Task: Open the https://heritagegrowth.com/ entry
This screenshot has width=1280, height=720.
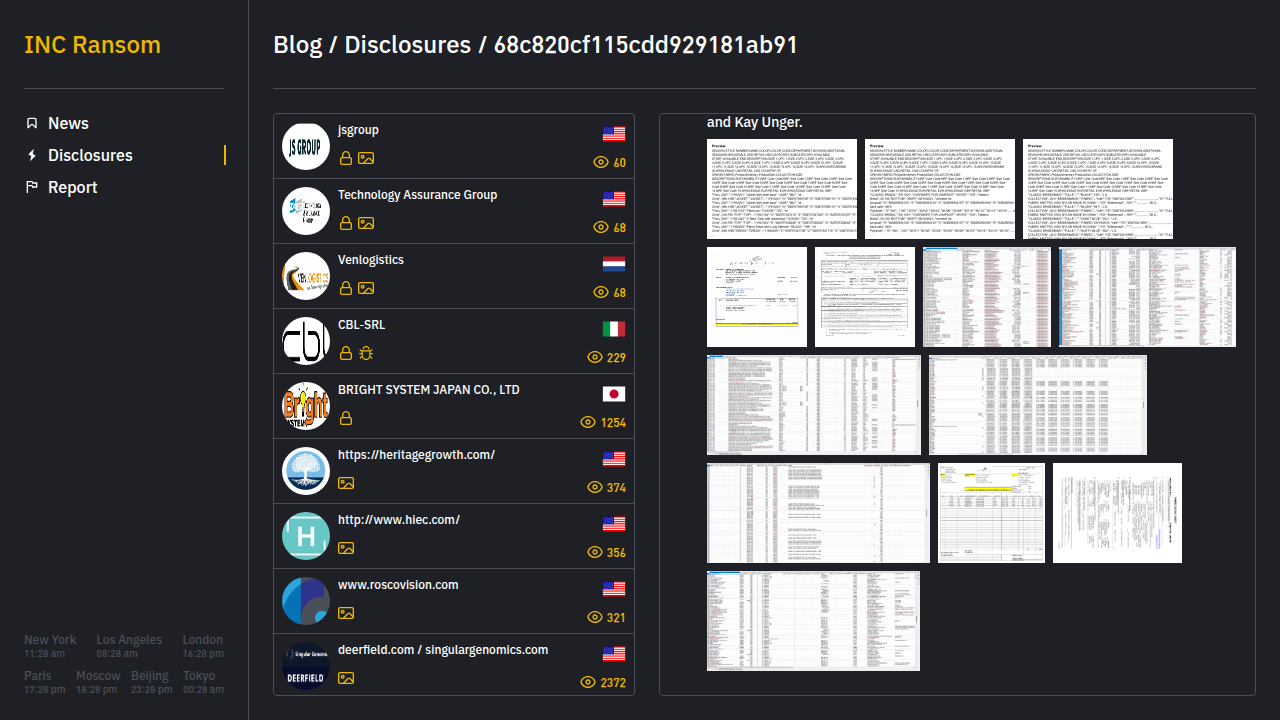Action: tap(454, 472)
